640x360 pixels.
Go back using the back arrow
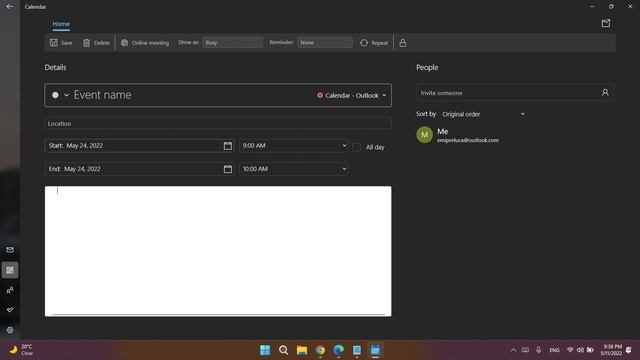tap(9, 7)
